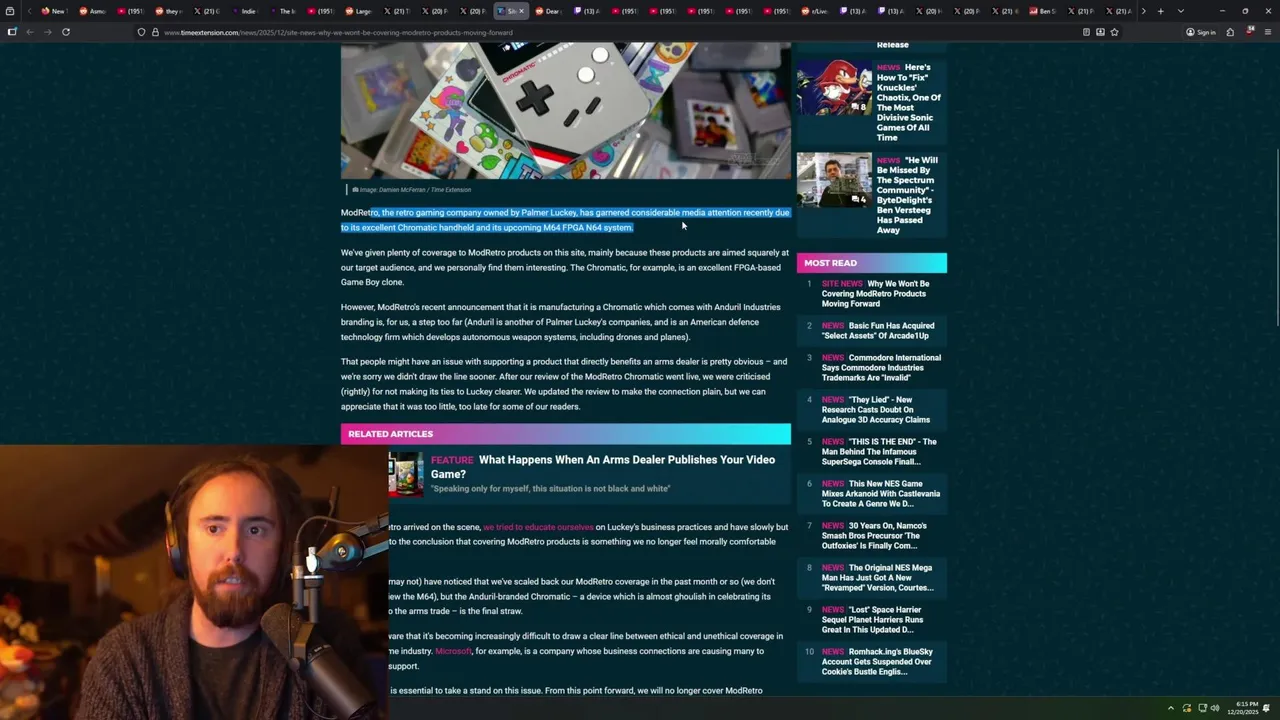Open 'Commodore International Says' most-read link
This screenshot has height=720, width=1280.
881,367
